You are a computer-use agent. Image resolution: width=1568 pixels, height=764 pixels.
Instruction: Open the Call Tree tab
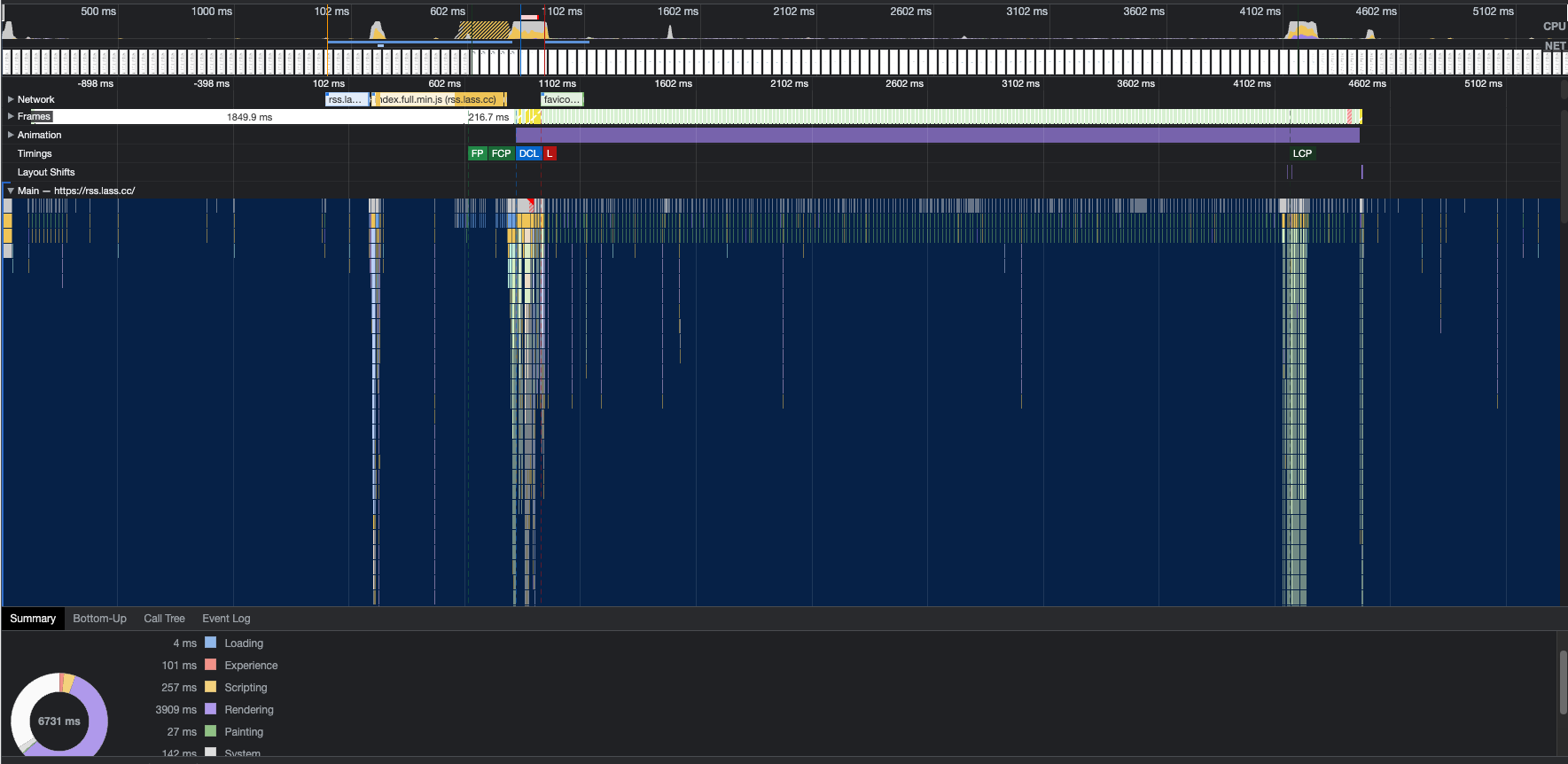coord(164,619)
